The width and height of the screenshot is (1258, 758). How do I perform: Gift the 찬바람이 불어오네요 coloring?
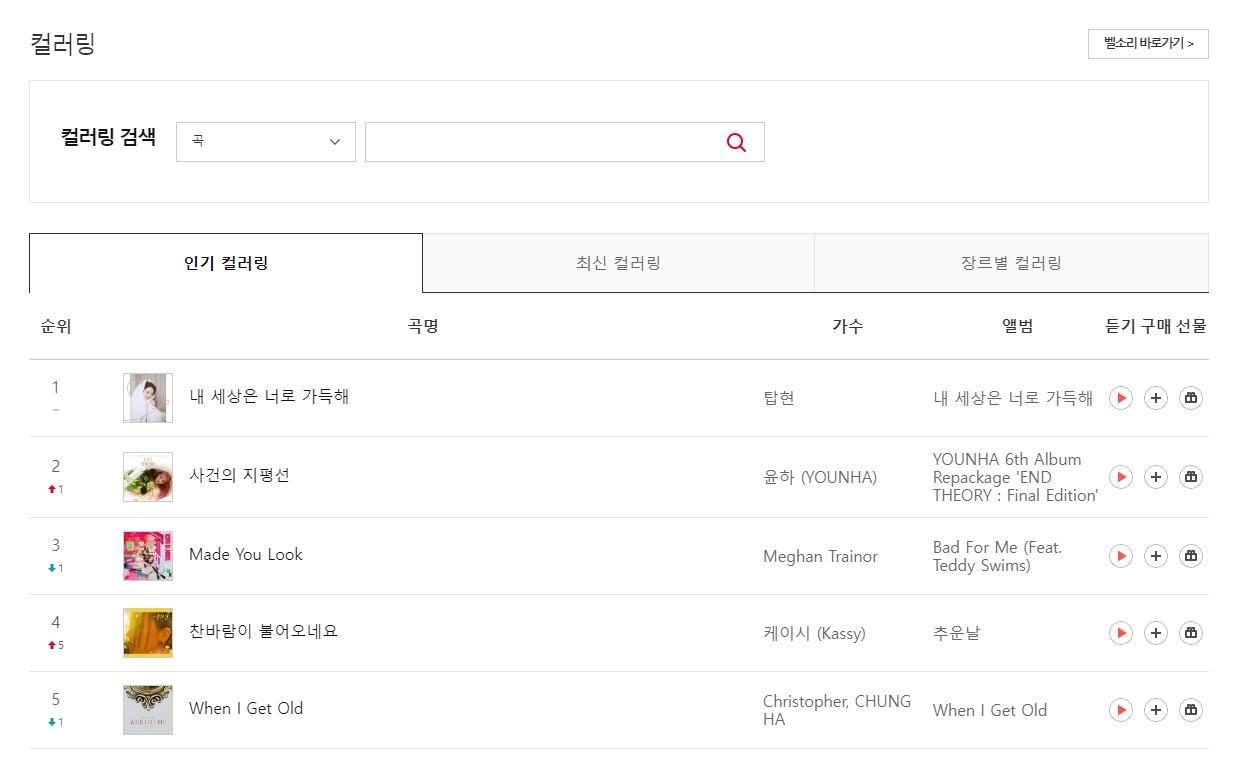click(1191, 633)
